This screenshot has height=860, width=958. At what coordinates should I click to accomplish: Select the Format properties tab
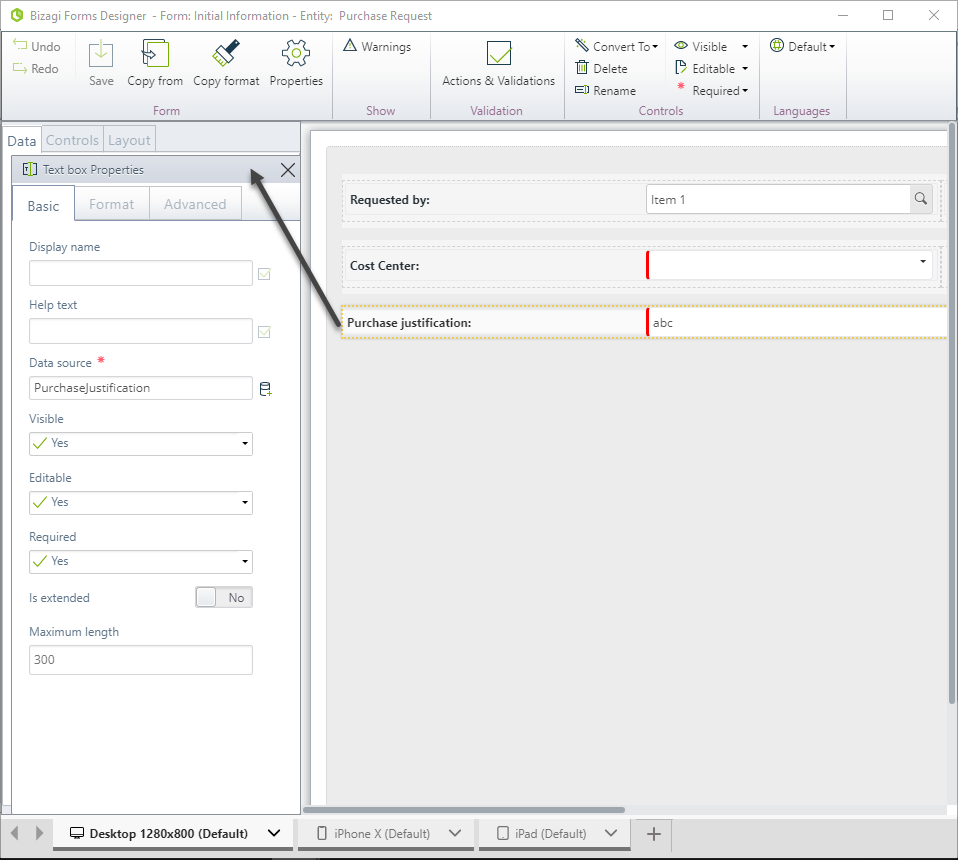(111, 204)
